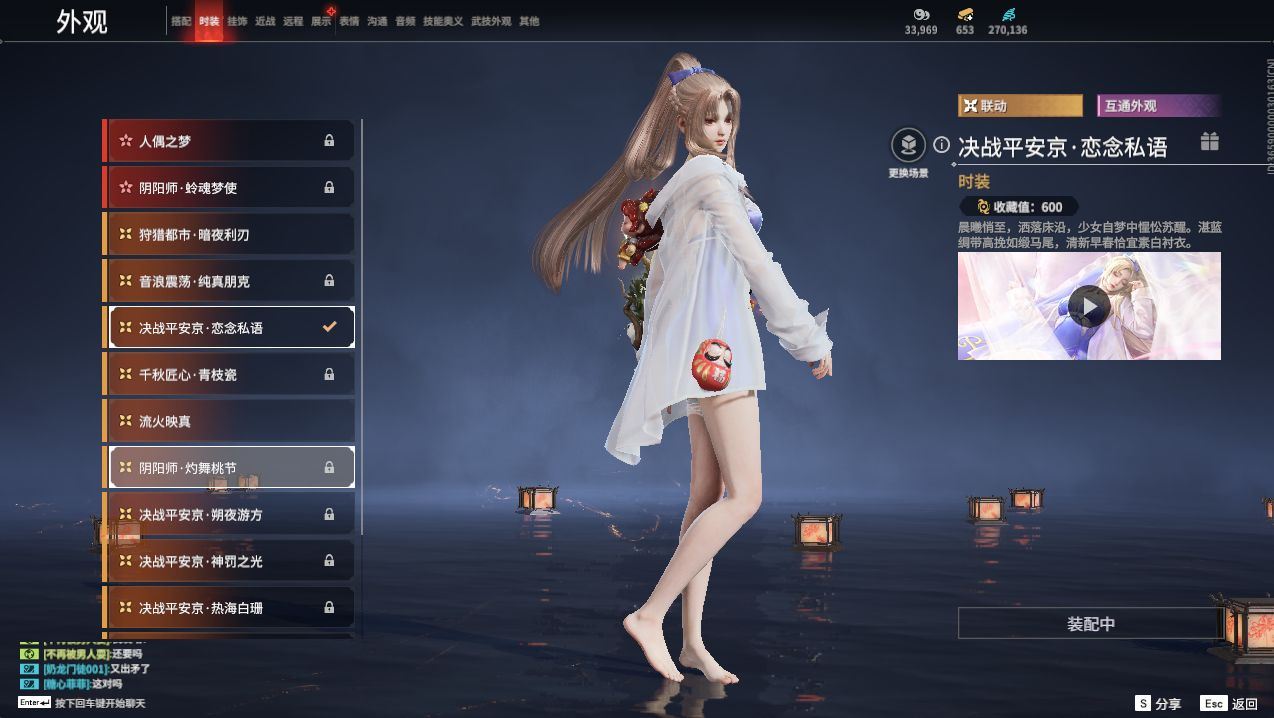This screenshot has width=1274, height=718.
Task: Click the gift box icon
Action: [x=1209, y=142]
